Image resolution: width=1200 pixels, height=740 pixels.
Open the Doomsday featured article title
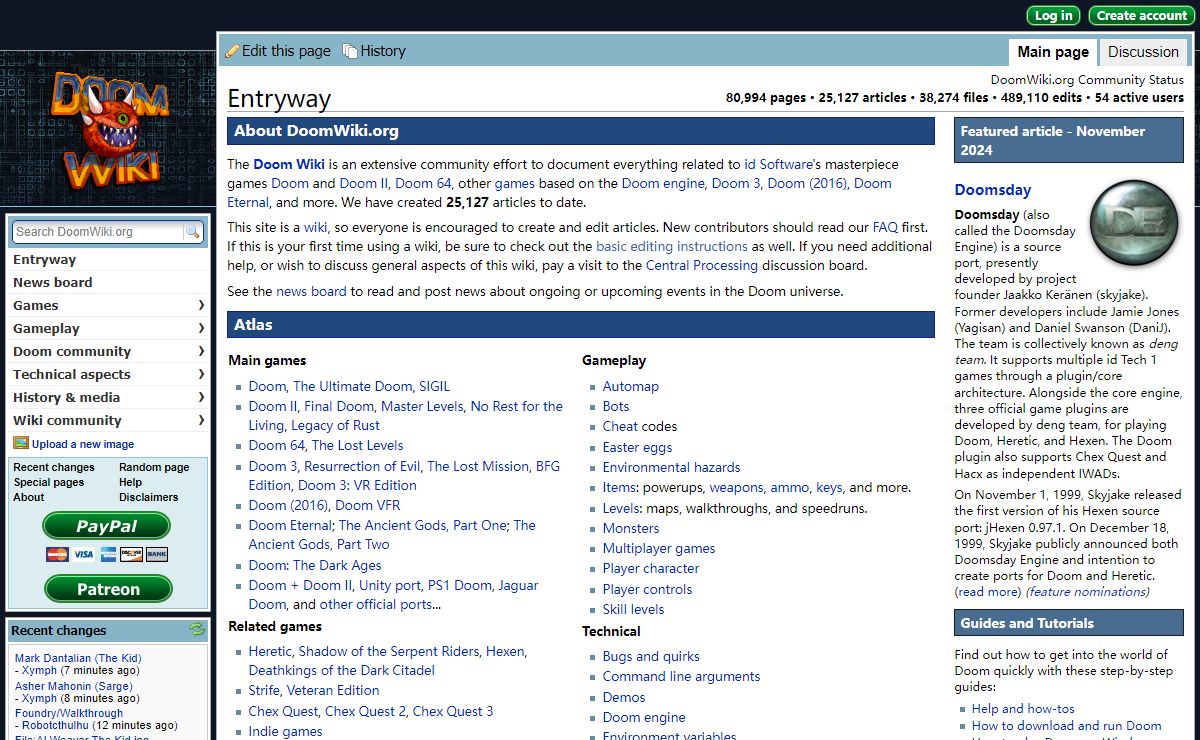point(992,190)
